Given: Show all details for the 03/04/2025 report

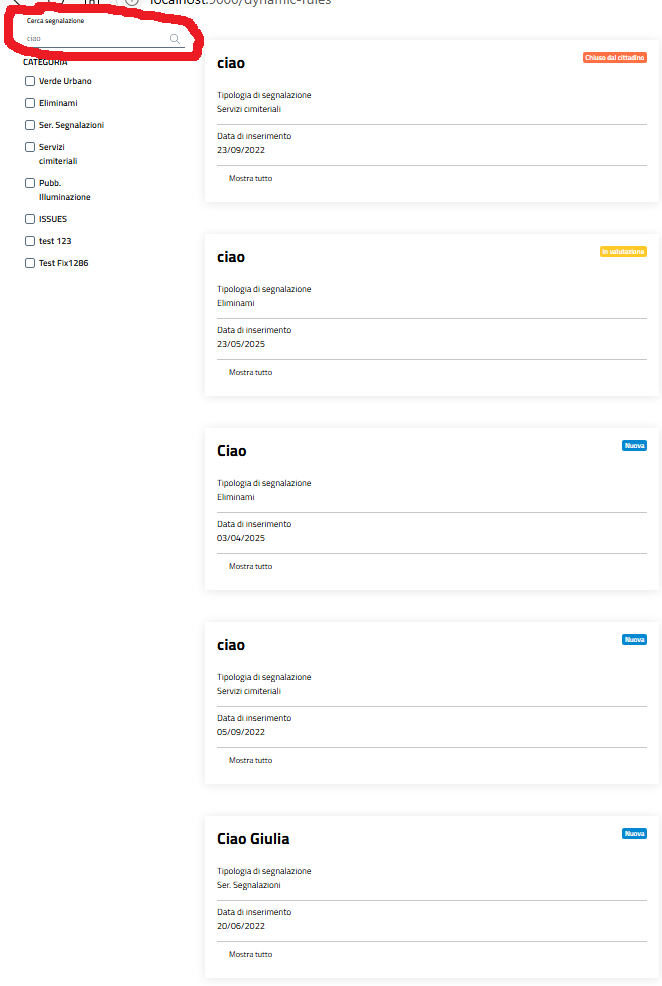Looking at the screenshot, I should [250, 566].
